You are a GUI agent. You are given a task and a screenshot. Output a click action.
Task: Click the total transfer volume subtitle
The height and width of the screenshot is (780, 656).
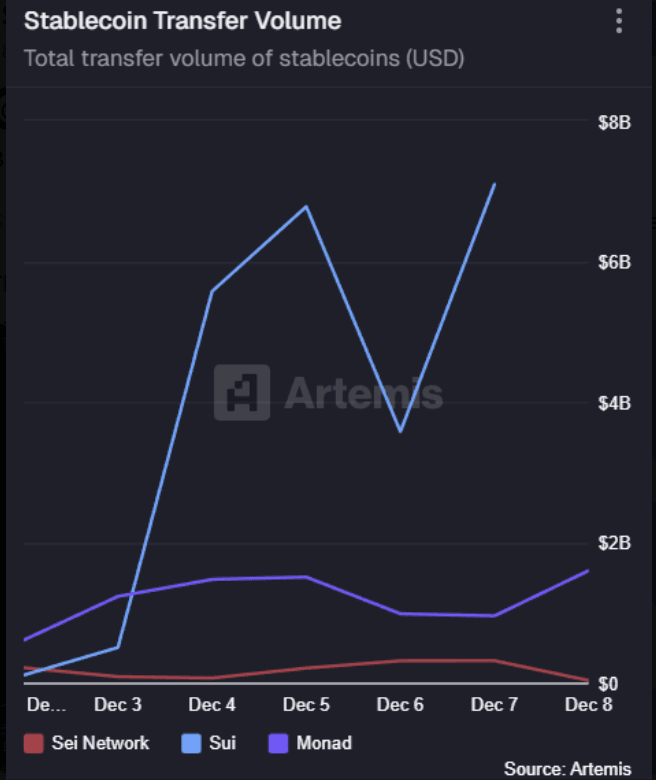tap(244, 58)
